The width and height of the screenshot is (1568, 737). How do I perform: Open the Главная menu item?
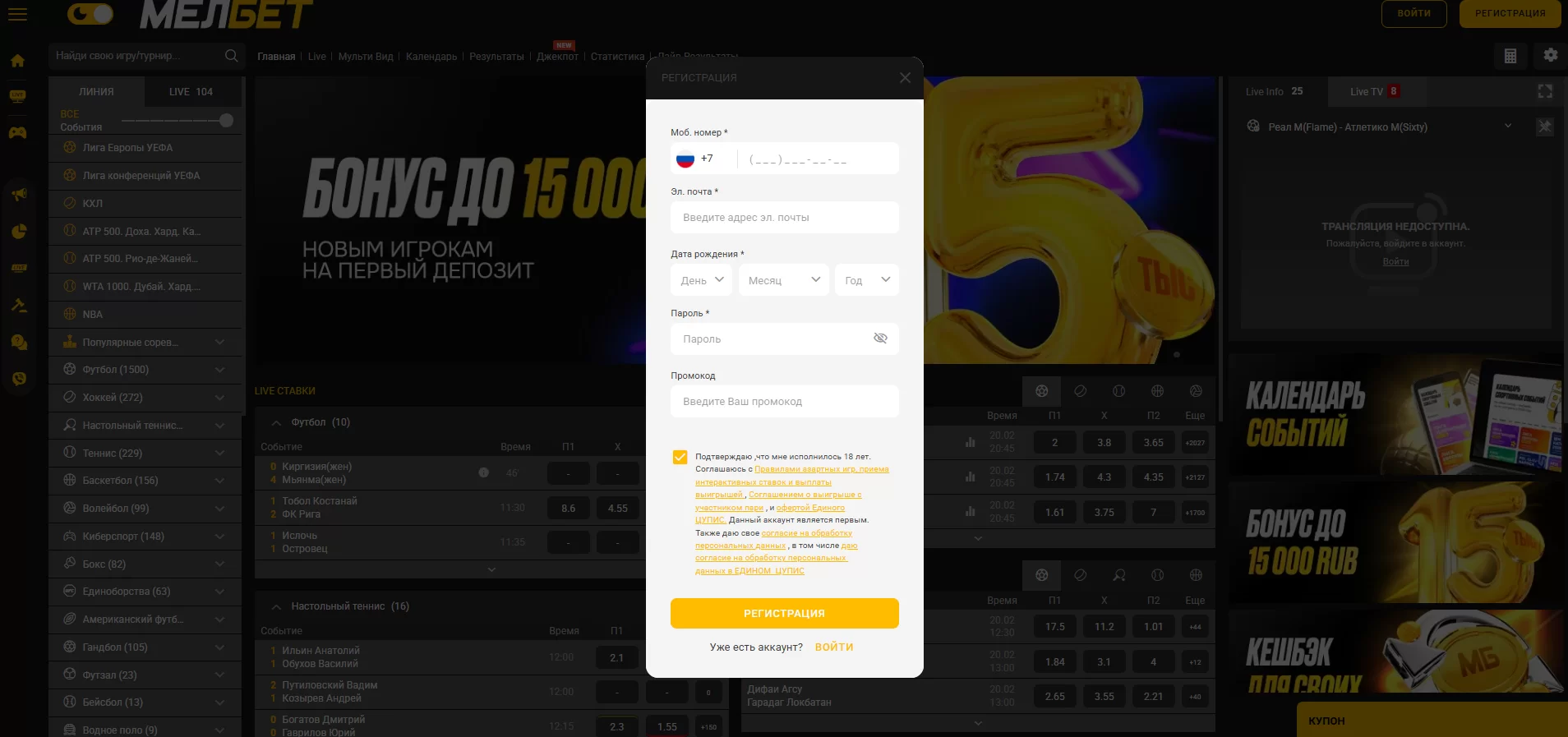click(x=276, y=57)
